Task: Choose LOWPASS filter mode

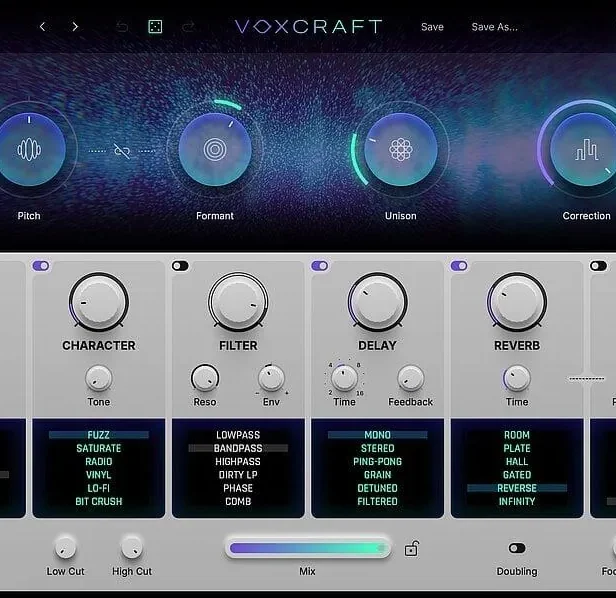Action: click(x=238, y=435)
